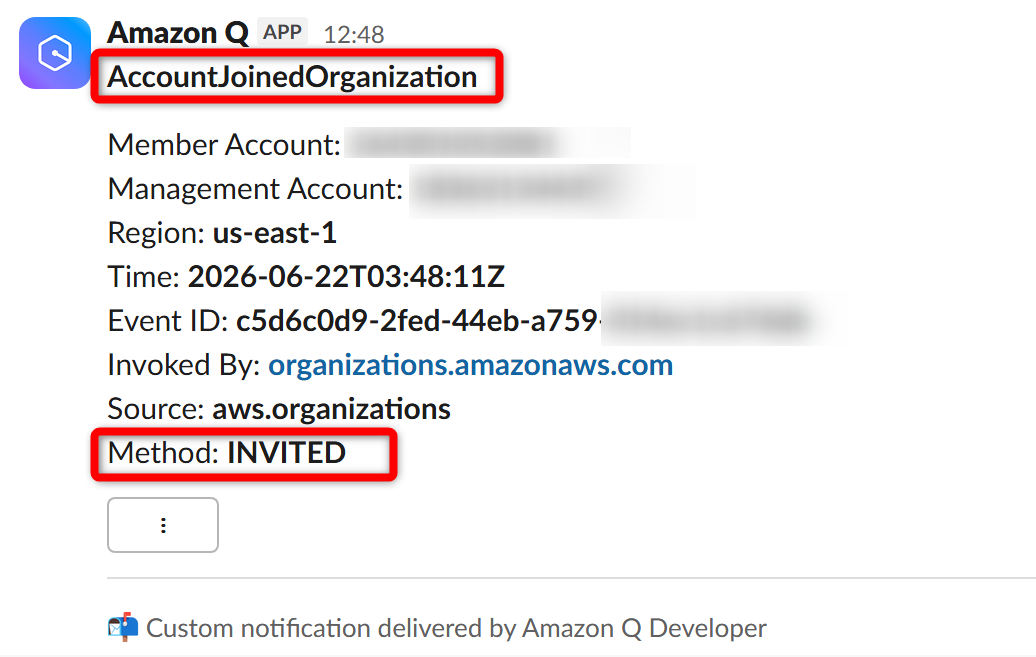
Task: Click the Time value 2026-06-22T03:48:11Z
Action: point(346,276)
